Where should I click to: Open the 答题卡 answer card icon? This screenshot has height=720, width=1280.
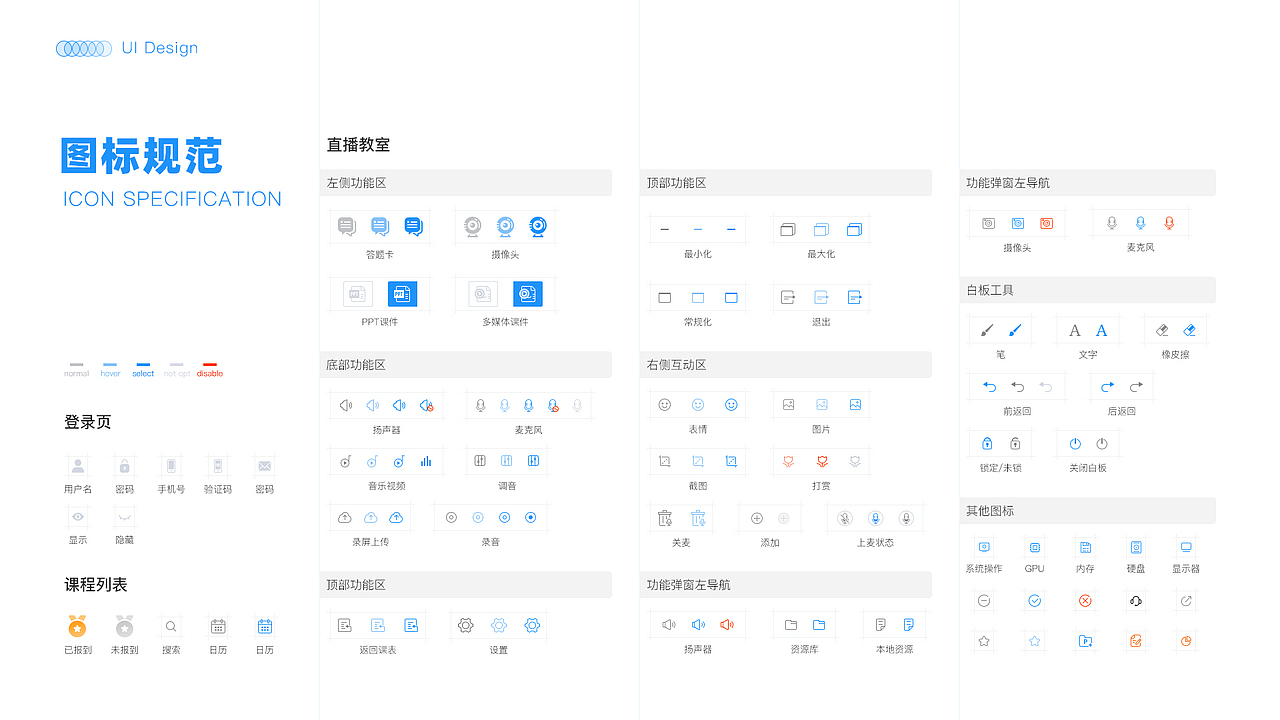point(380,226)
